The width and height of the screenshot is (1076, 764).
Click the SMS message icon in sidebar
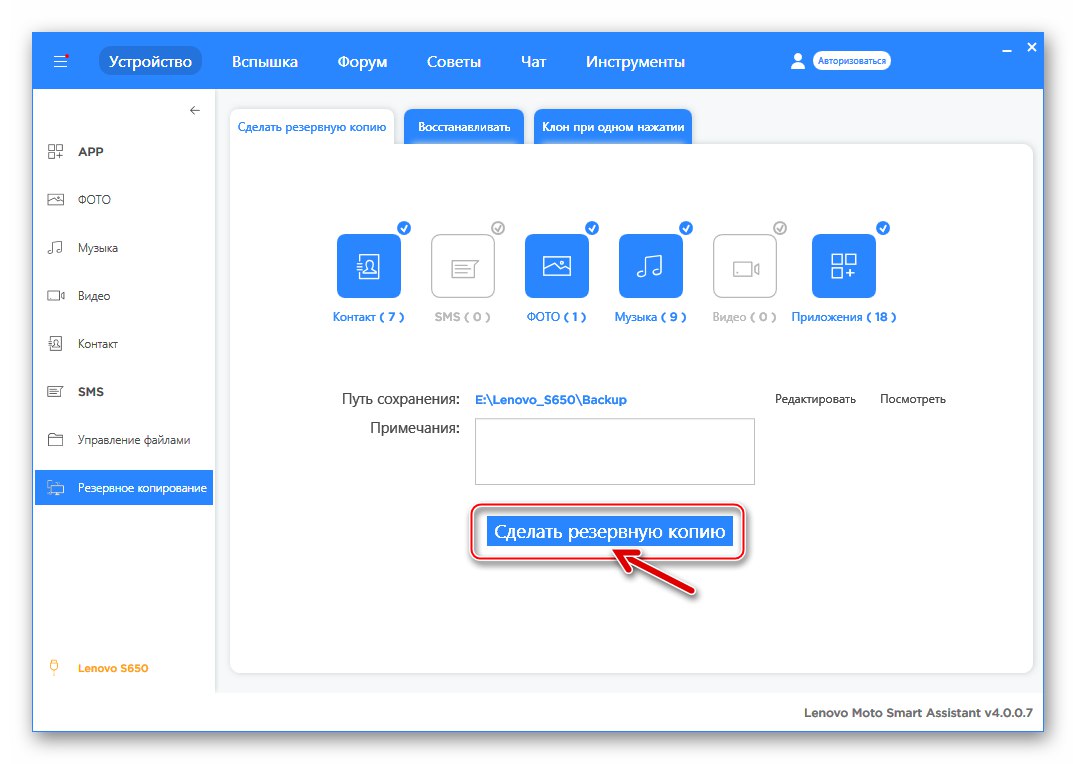click(56, 392)
